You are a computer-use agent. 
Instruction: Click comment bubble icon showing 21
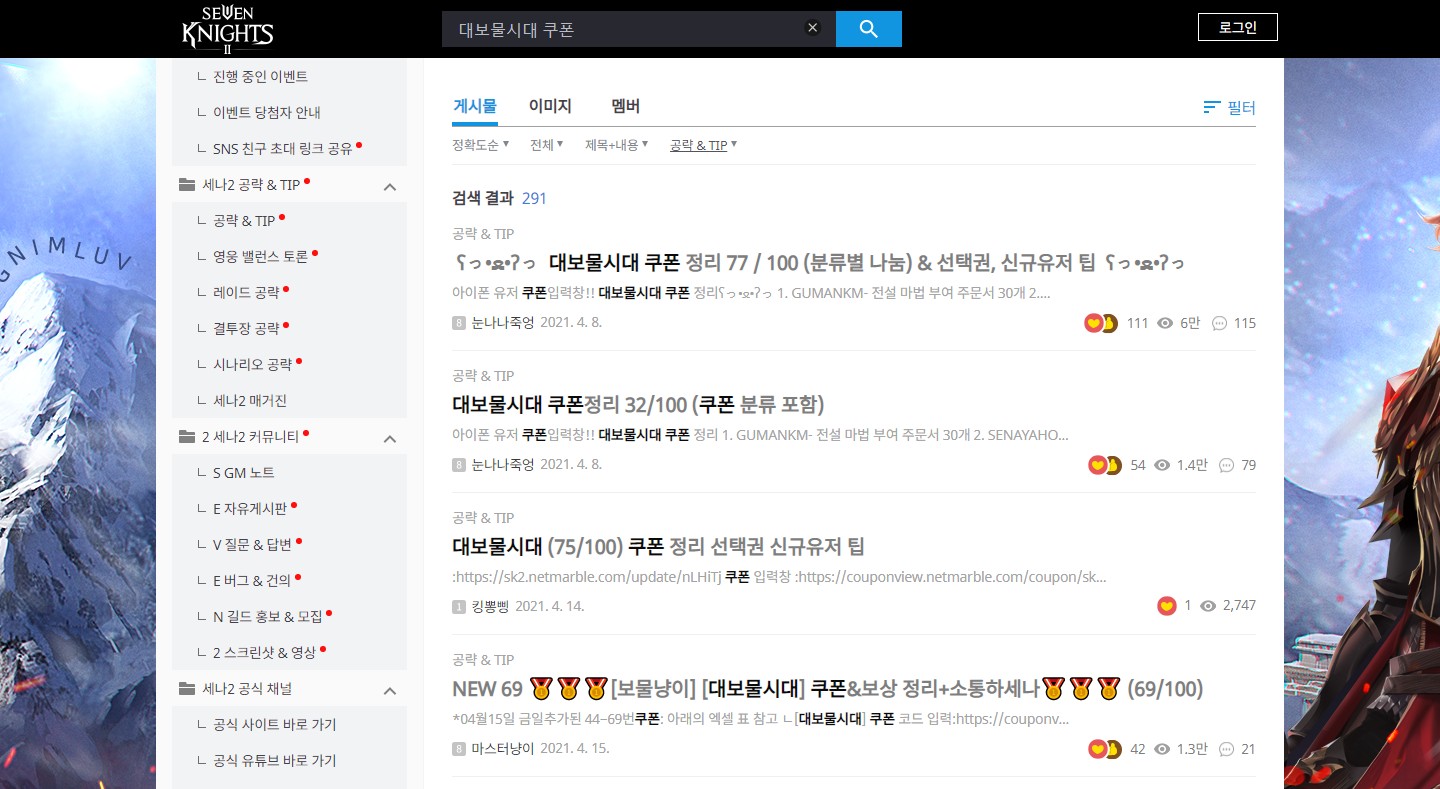tap(1226, 749)
